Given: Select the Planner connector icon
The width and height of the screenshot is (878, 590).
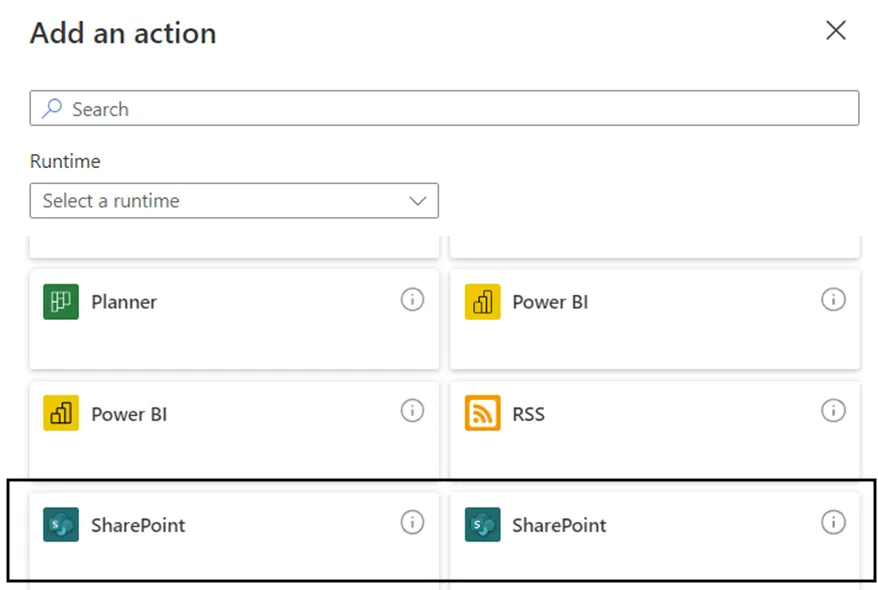Looking at the screenshot, I should pos(62,302).
